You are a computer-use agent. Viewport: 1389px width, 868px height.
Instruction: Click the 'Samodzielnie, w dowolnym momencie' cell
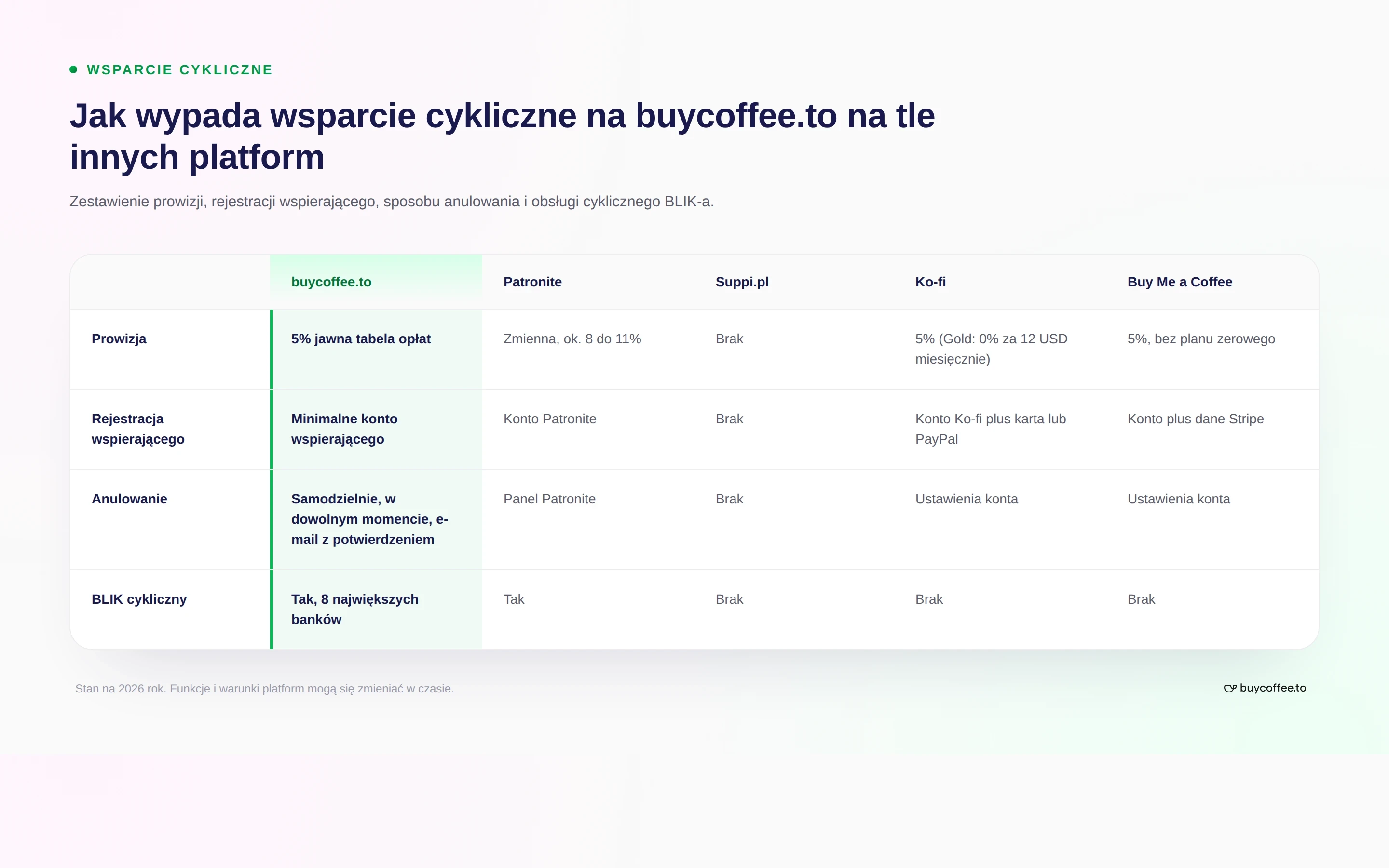(369, 519)
